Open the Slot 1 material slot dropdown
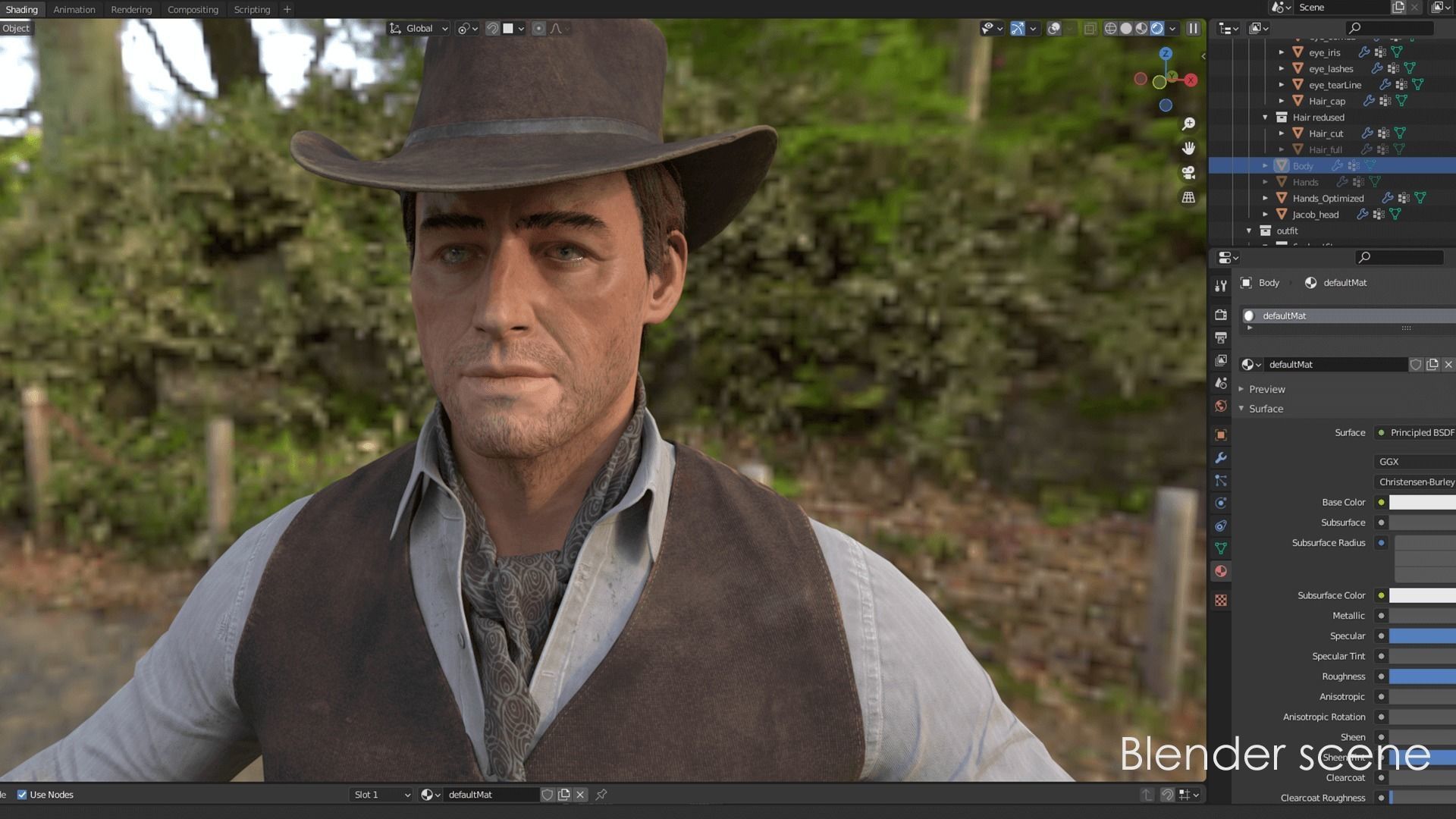1456x819 pixels. (382, 795)
